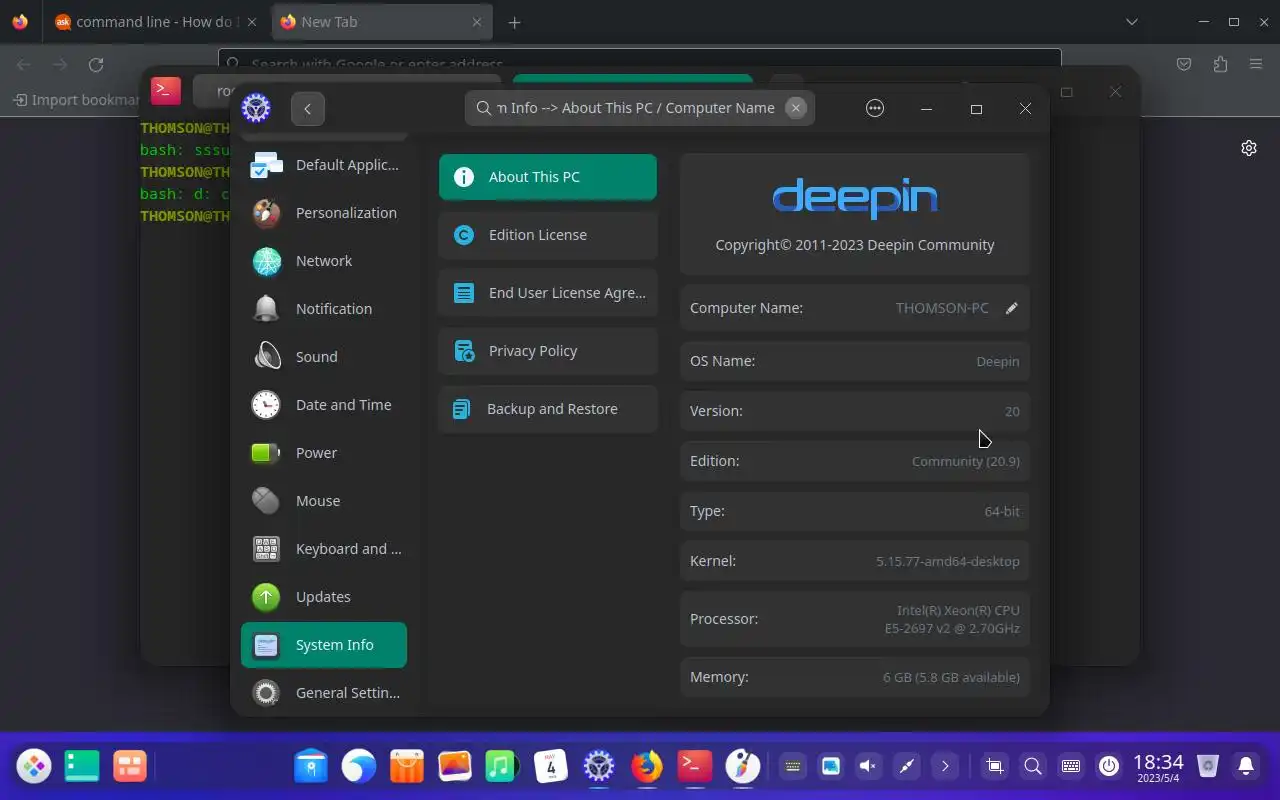Open Firefox extensions puzzle icon
This screenshot has height=800, width=1280.
click(x=1220, y=64)
